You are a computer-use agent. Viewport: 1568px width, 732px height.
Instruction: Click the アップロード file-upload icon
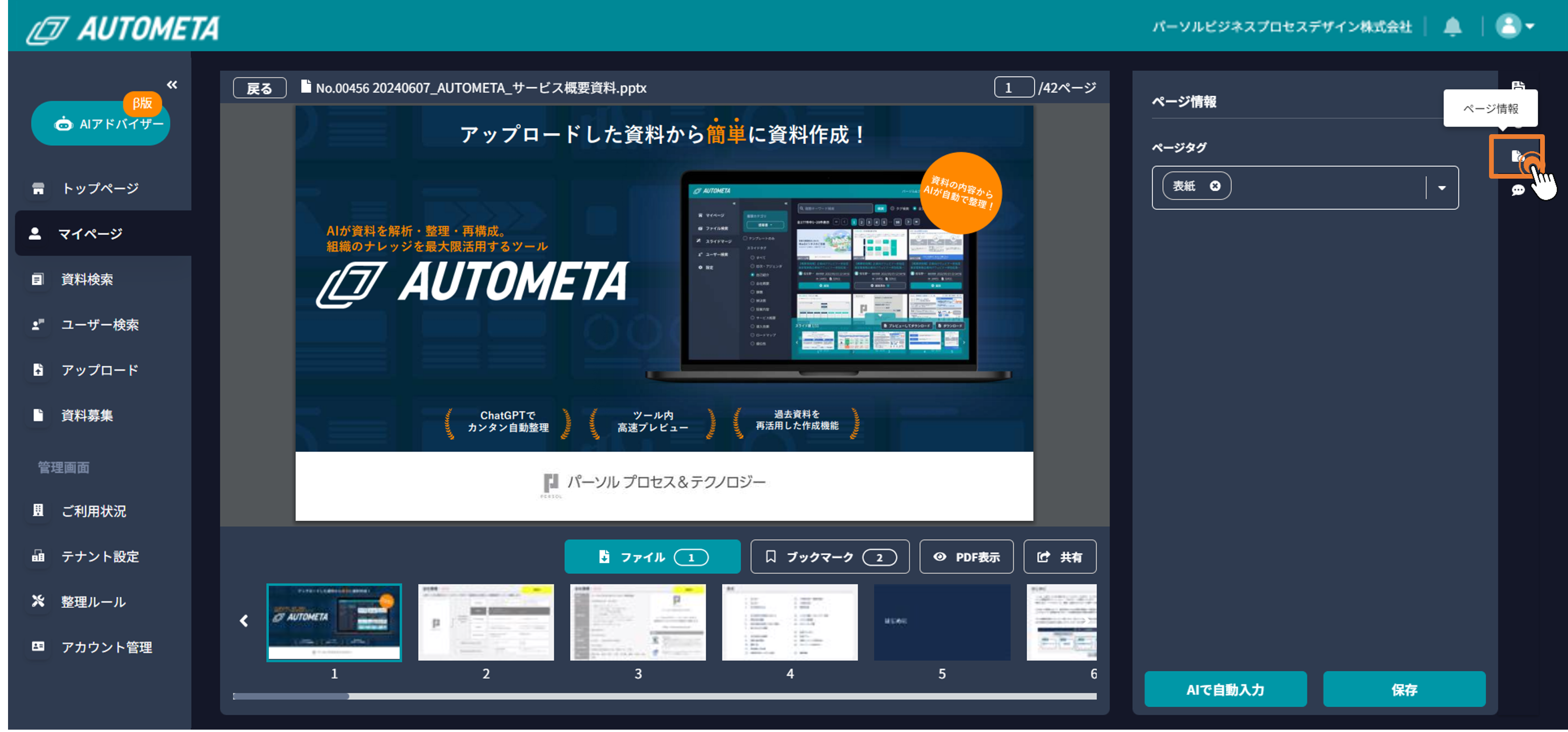[38, 370]
